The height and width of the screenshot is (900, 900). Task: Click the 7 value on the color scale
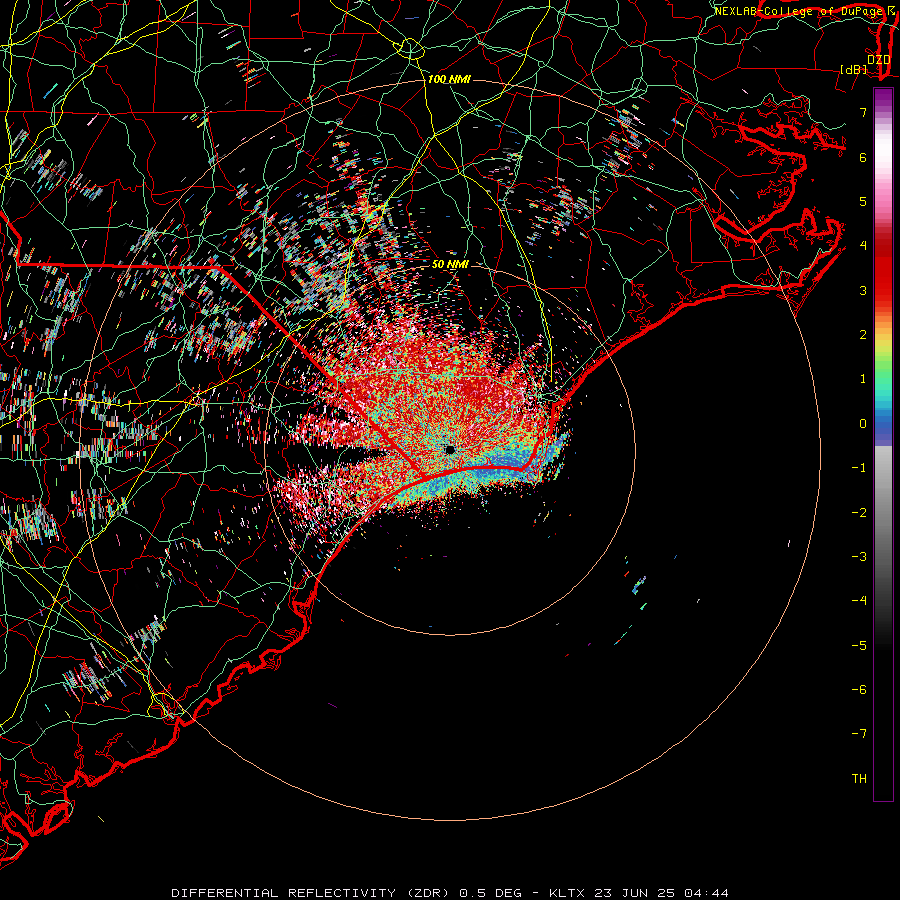(x=863, y=112)
